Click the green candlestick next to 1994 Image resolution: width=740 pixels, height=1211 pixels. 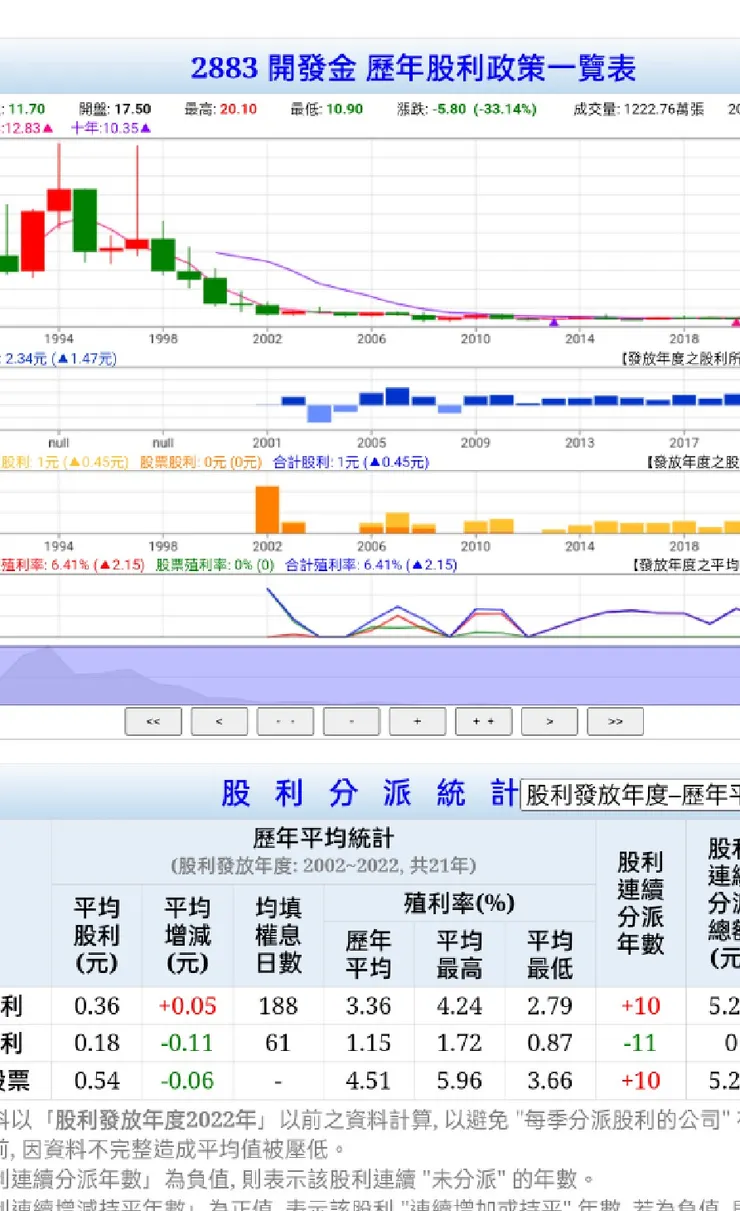[85, 221]
